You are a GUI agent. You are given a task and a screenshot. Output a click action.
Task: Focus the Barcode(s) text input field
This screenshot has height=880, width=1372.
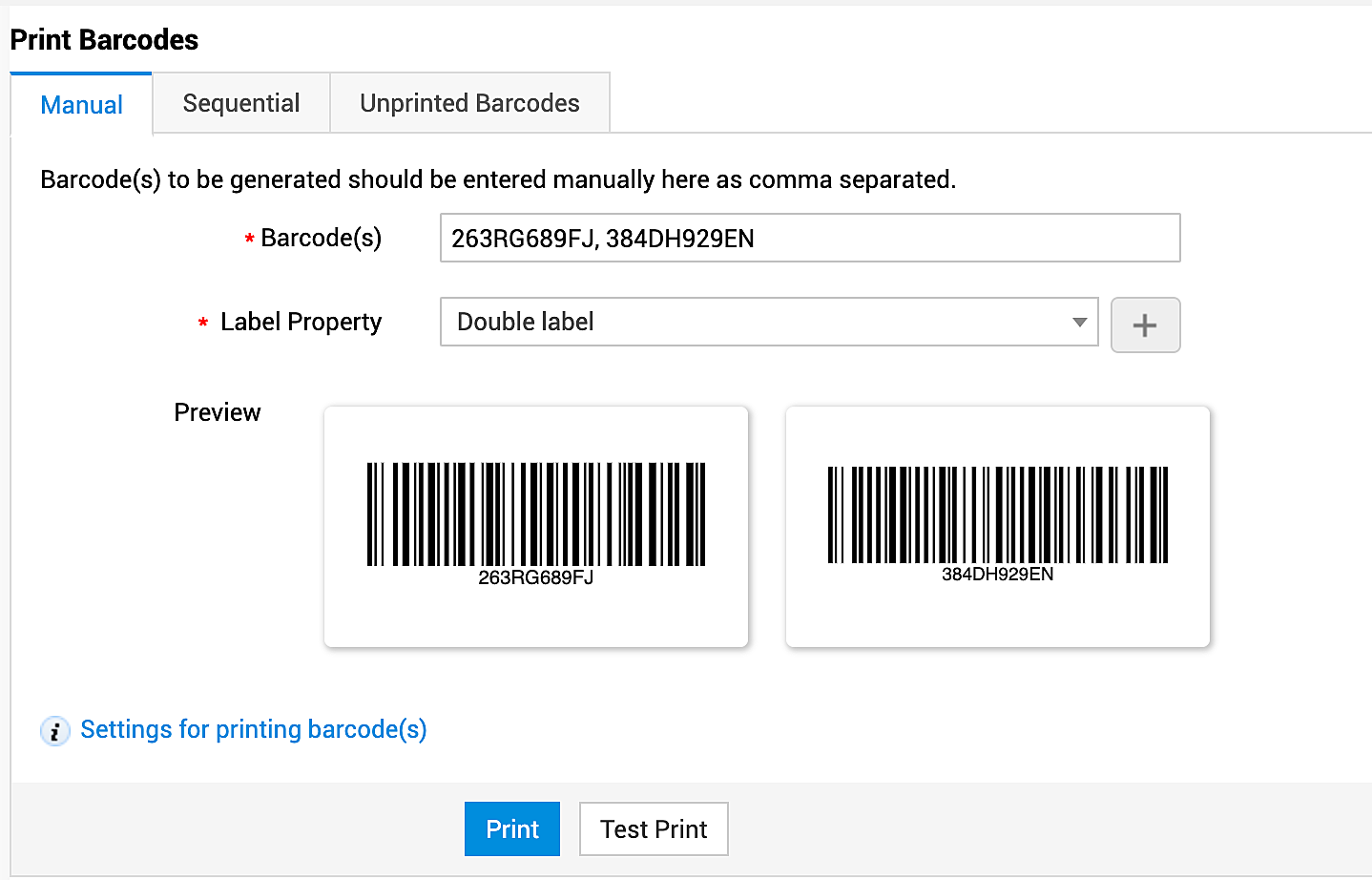[809, 239]
